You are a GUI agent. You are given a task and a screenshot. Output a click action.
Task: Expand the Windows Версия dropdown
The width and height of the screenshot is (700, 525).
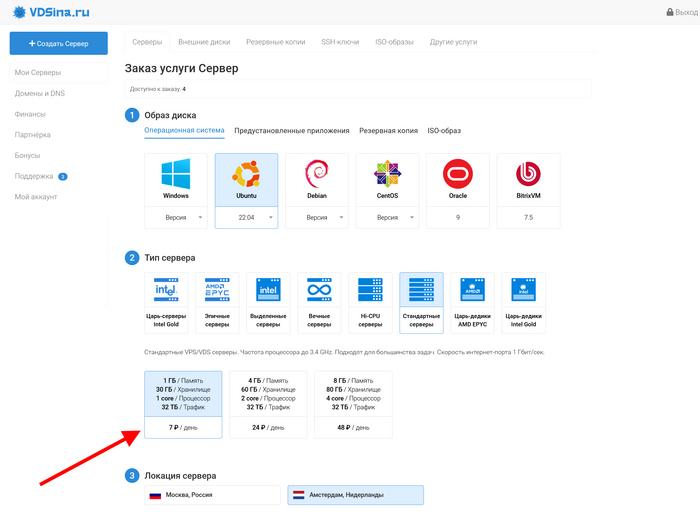176,217
